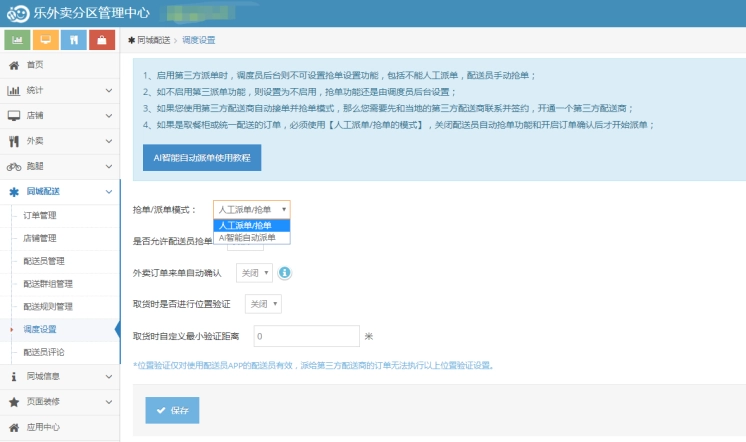
Task: Click the green chart shortcut icon
Action: (x=17, y=40)
